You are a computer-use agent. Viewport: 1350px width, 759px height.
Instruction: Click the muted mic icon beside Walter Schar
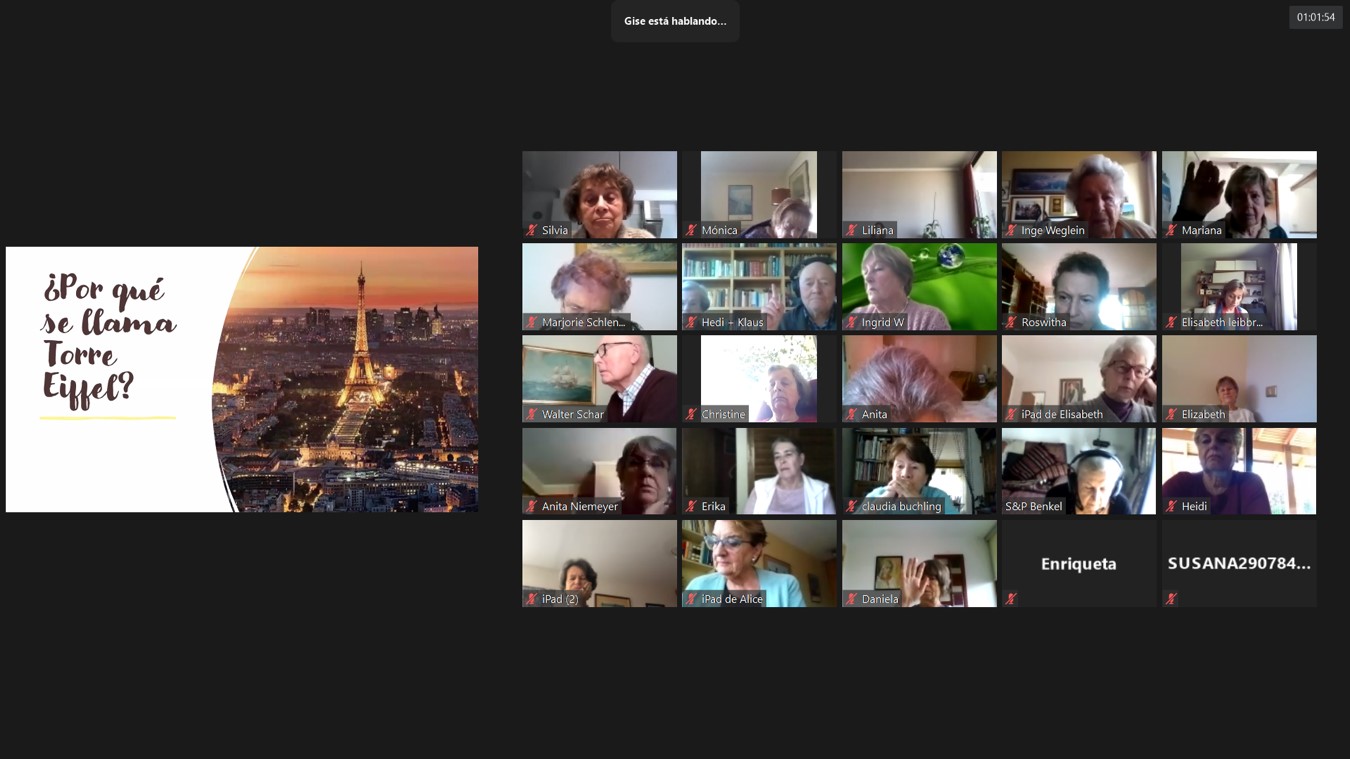coord(532,414)
